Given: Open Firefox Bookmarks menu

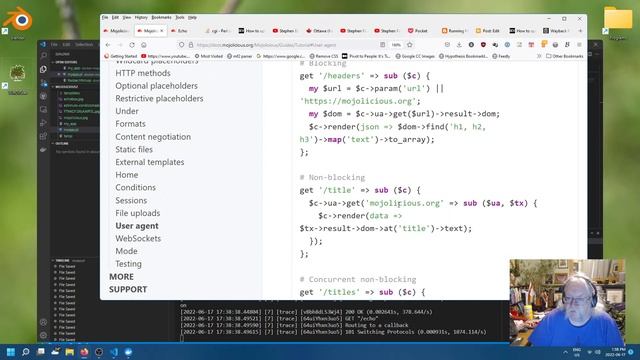Looking at the screenshot, I should (x=161, y=18).
